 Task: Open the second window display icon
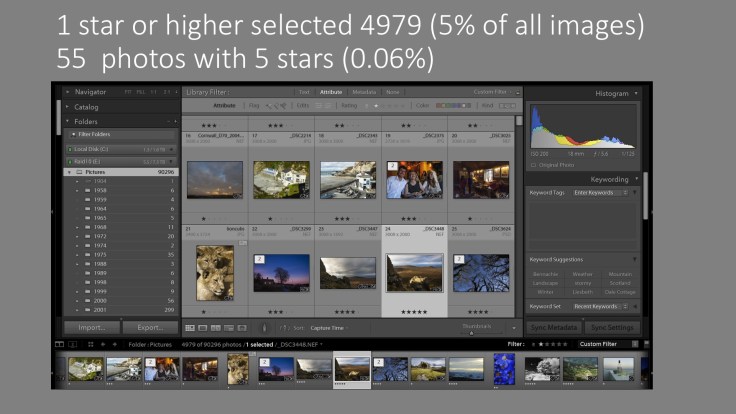tap(73, 344)
